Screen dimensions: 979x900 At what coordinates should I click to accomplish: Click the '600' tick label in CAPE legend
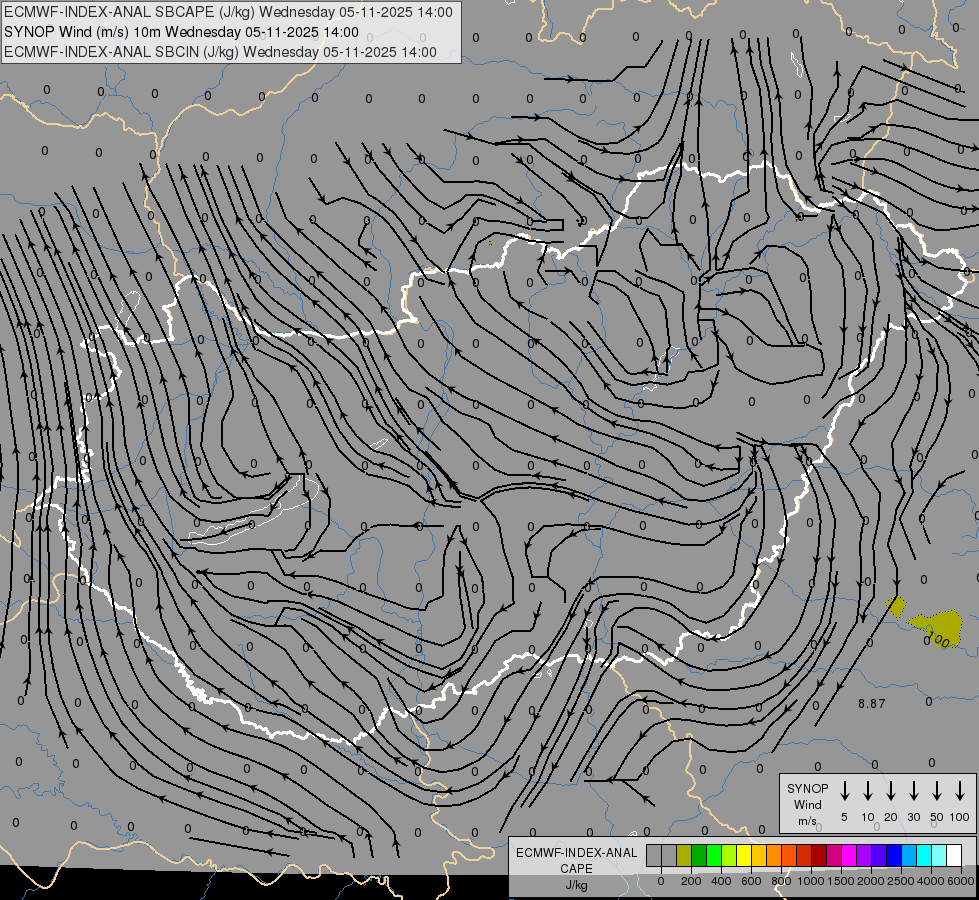[751, 881]
